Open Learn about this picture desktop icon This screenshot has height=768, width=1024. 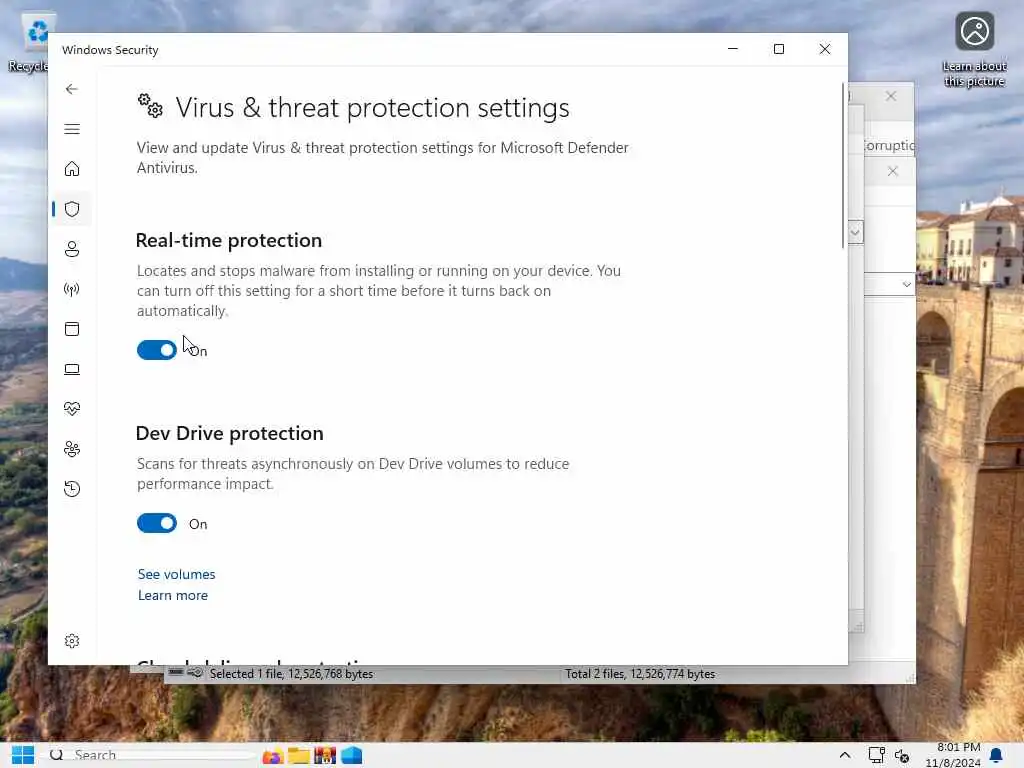tap(974, 49)
